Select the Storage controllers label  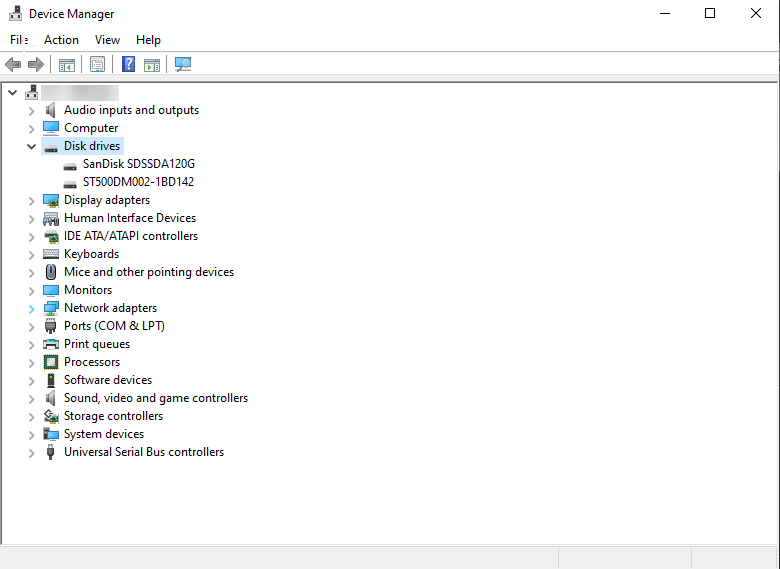click(x=113, y=416)
